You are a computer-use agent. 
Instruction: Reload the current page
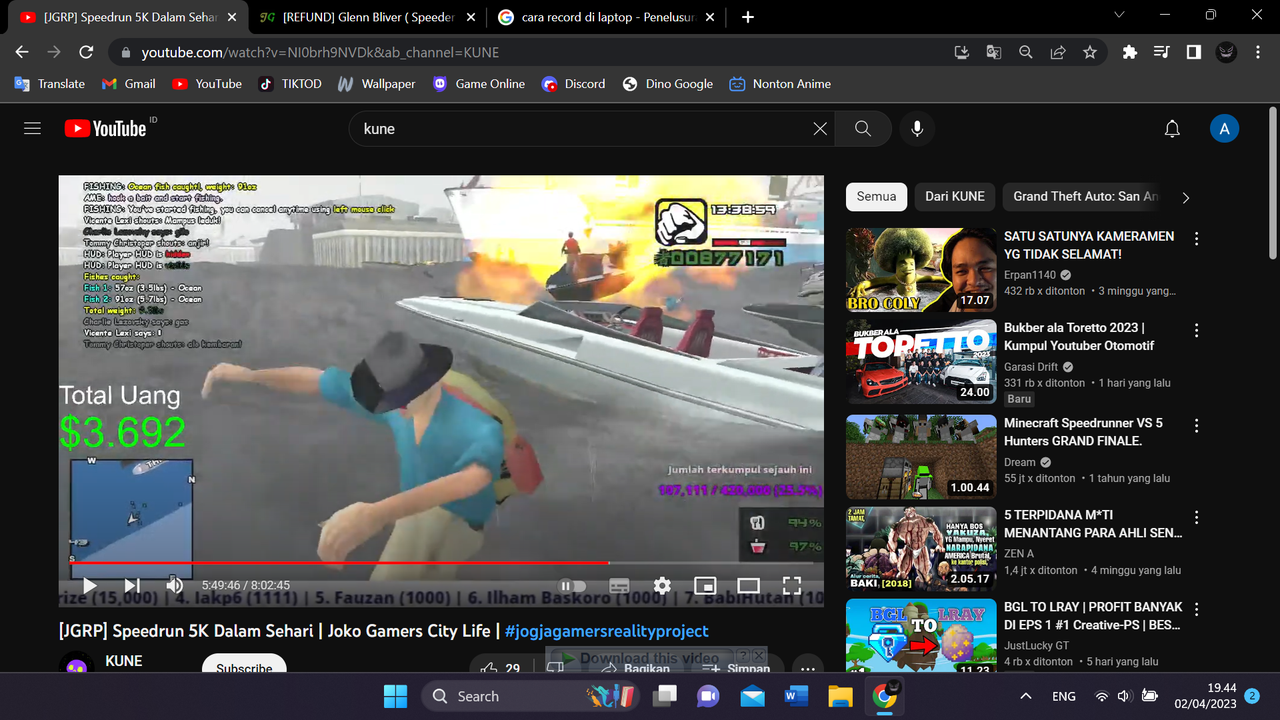86,52
